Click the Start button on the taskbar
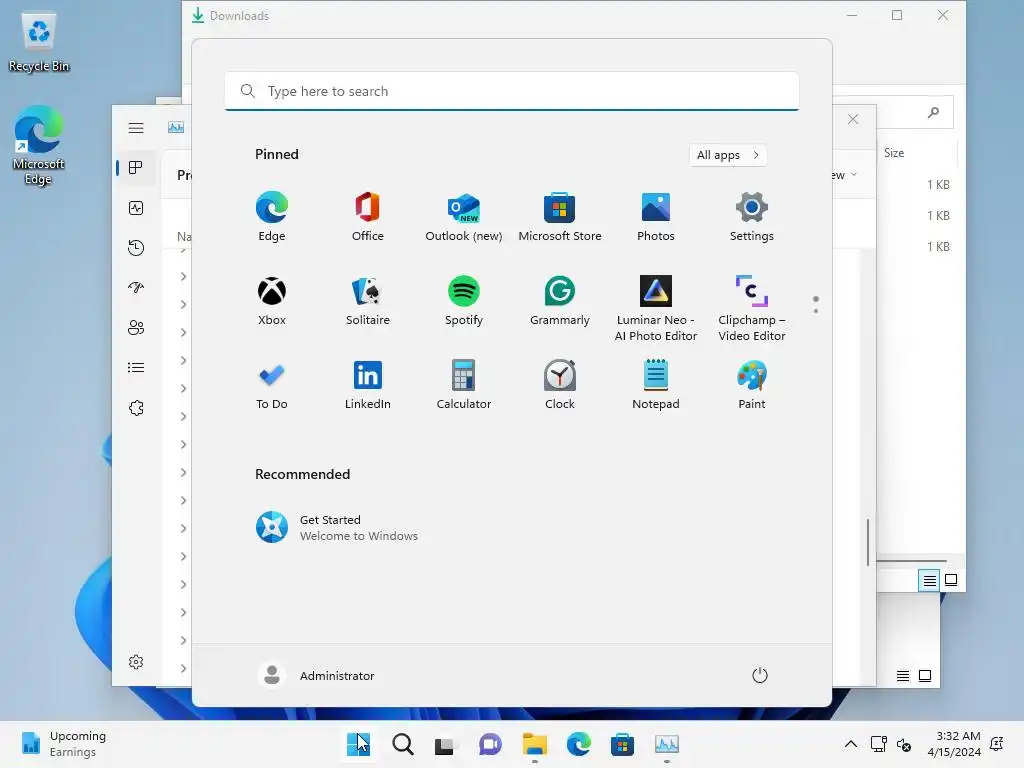 (359, 744)
